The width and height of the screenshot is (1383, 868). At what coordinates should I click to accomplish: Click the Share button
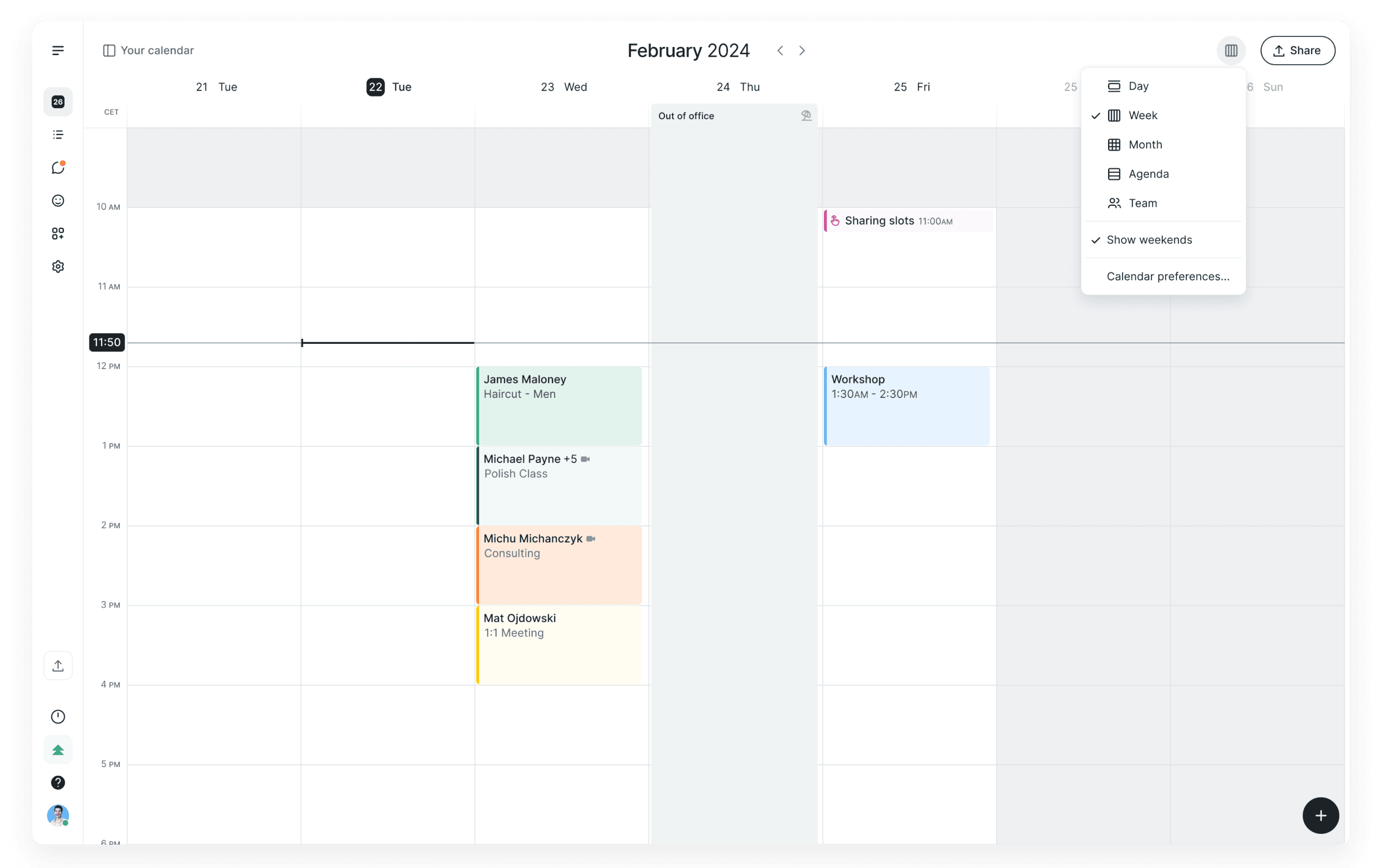[x=1297, y=51]
